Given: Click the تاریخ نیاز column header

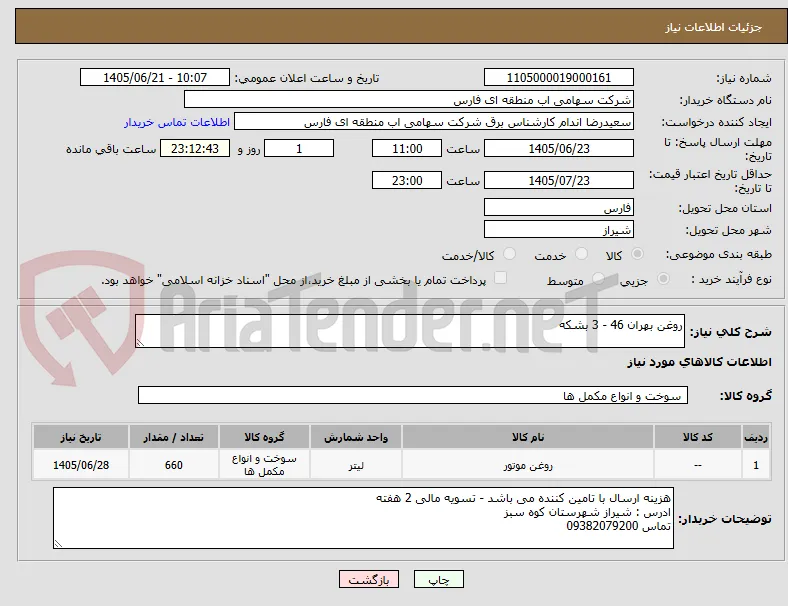Looking at the screenshot, I should [x=81, y=437].
